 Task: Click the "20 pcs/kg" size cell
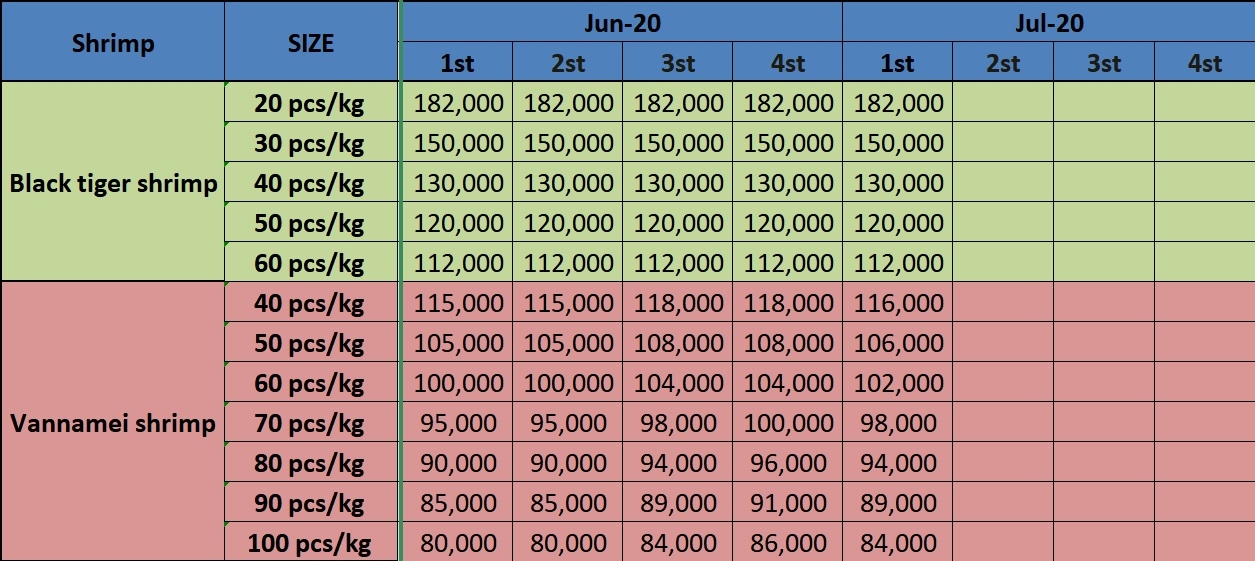pyautogui.click(x=311, y=103)
